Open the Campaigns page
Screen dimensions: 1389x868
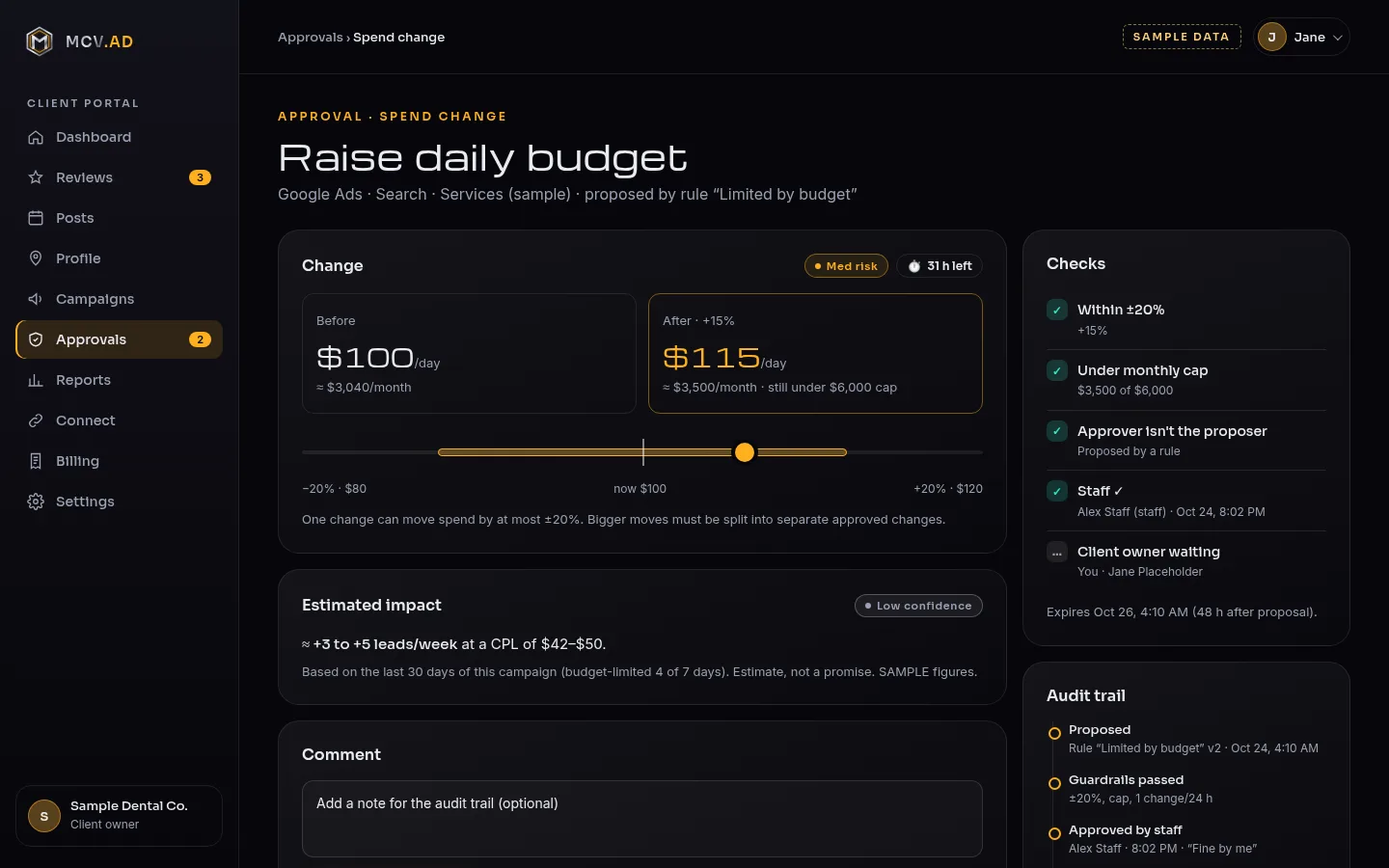pyautogui.click(x=119, y=299)
